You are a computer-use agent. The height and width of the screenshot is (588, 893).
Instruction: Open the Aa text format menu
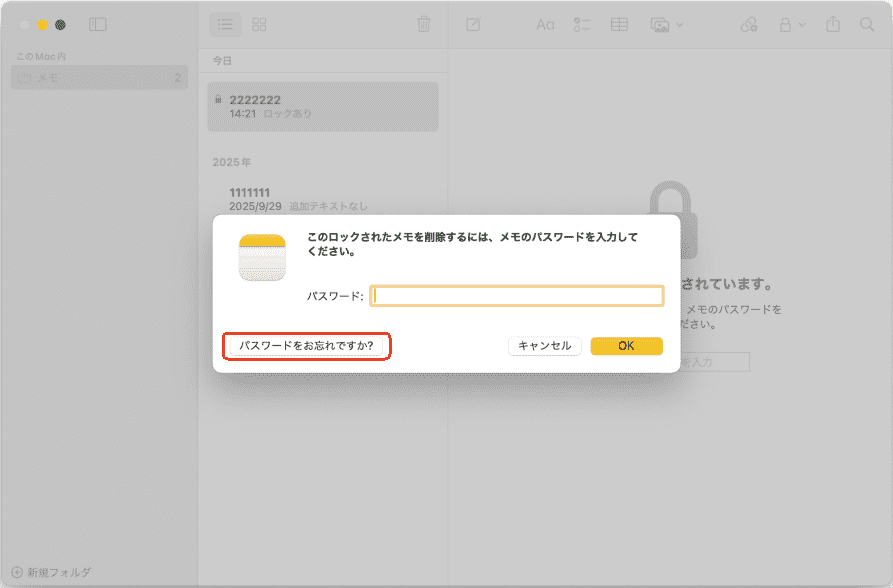545,24
